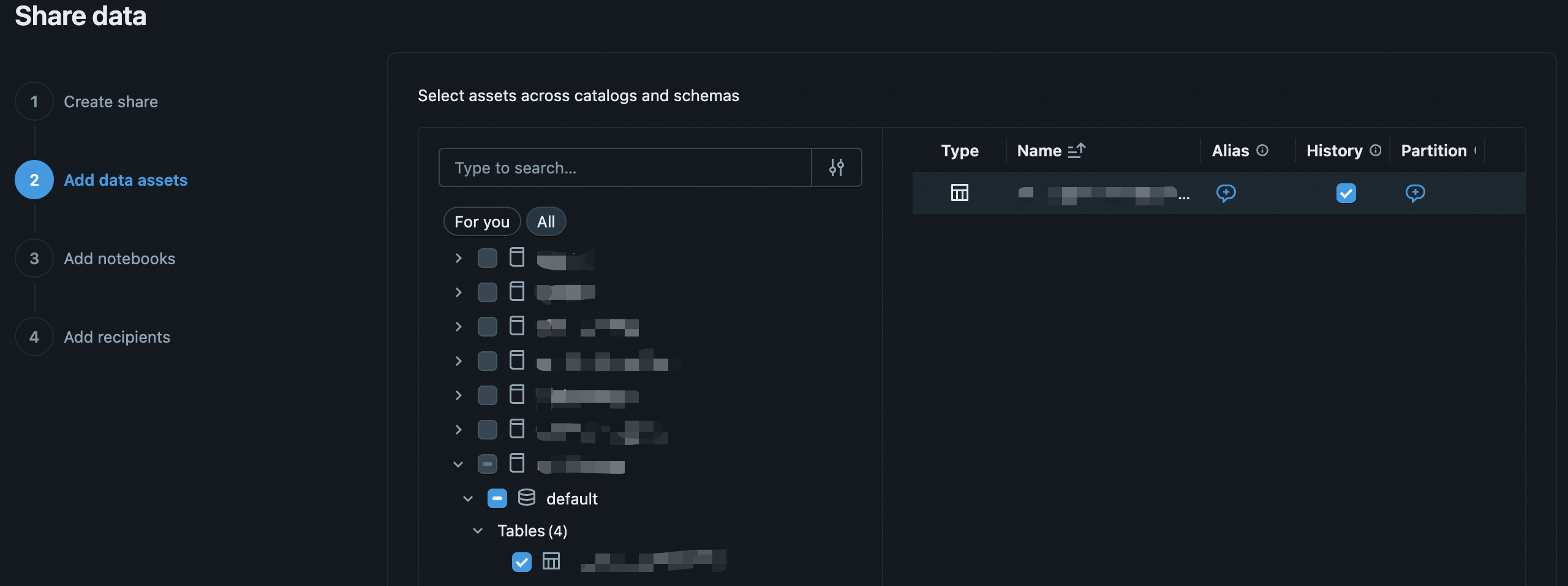Image resolution: width=1568 pixels, height=586 pixels.
Task: Click the step 3 number circle
Action: pyautogui.click(x=34, y=259)
